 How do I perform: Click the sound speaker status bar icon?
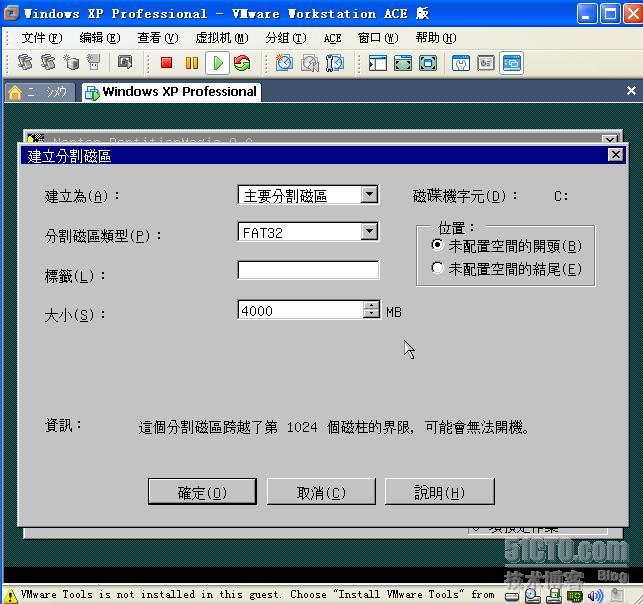[x=595, y=596]
